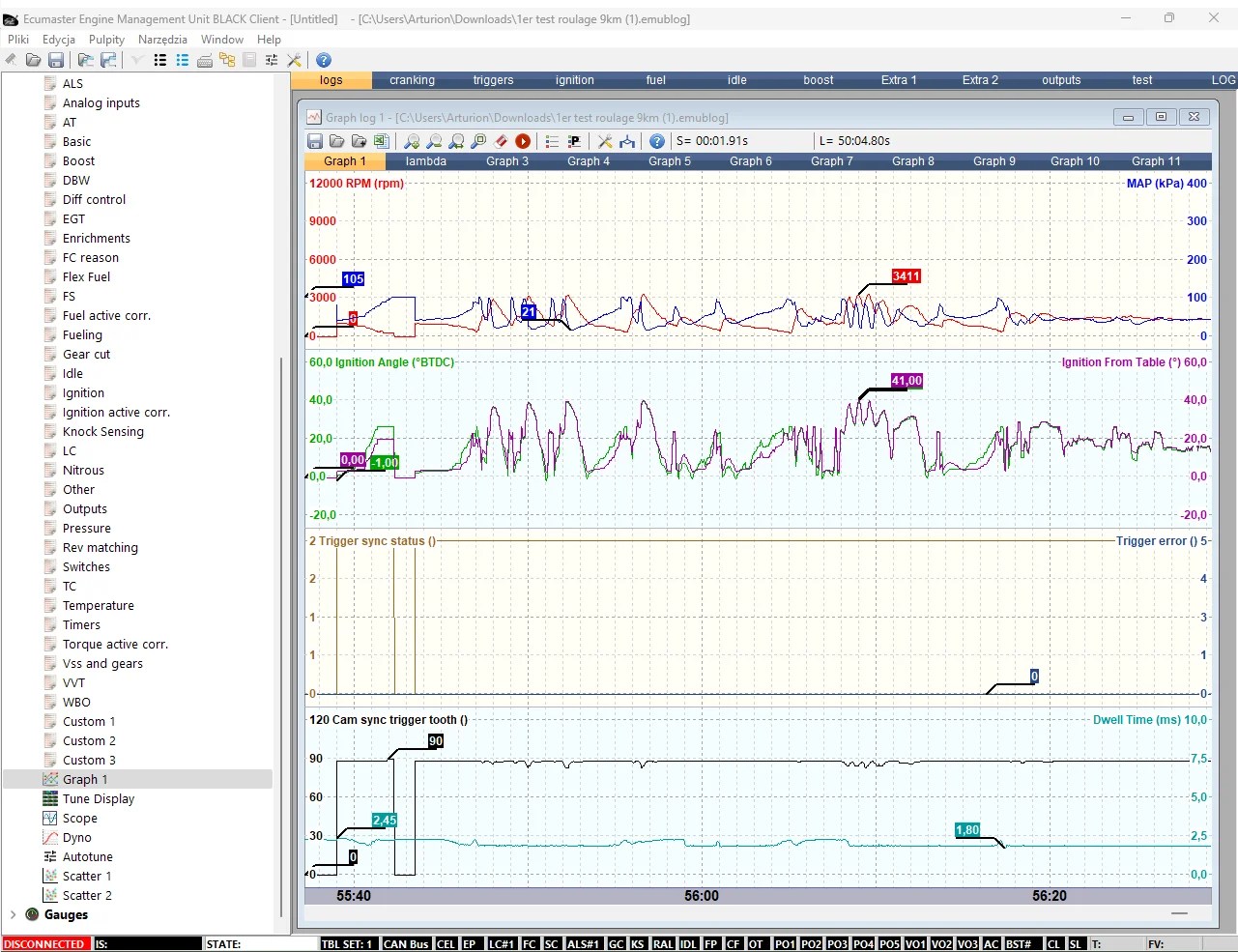Image resolution: width=1238 pixels, height=952 pixels.
Task: Open Autotune in the tree
Action: (88, 856)
